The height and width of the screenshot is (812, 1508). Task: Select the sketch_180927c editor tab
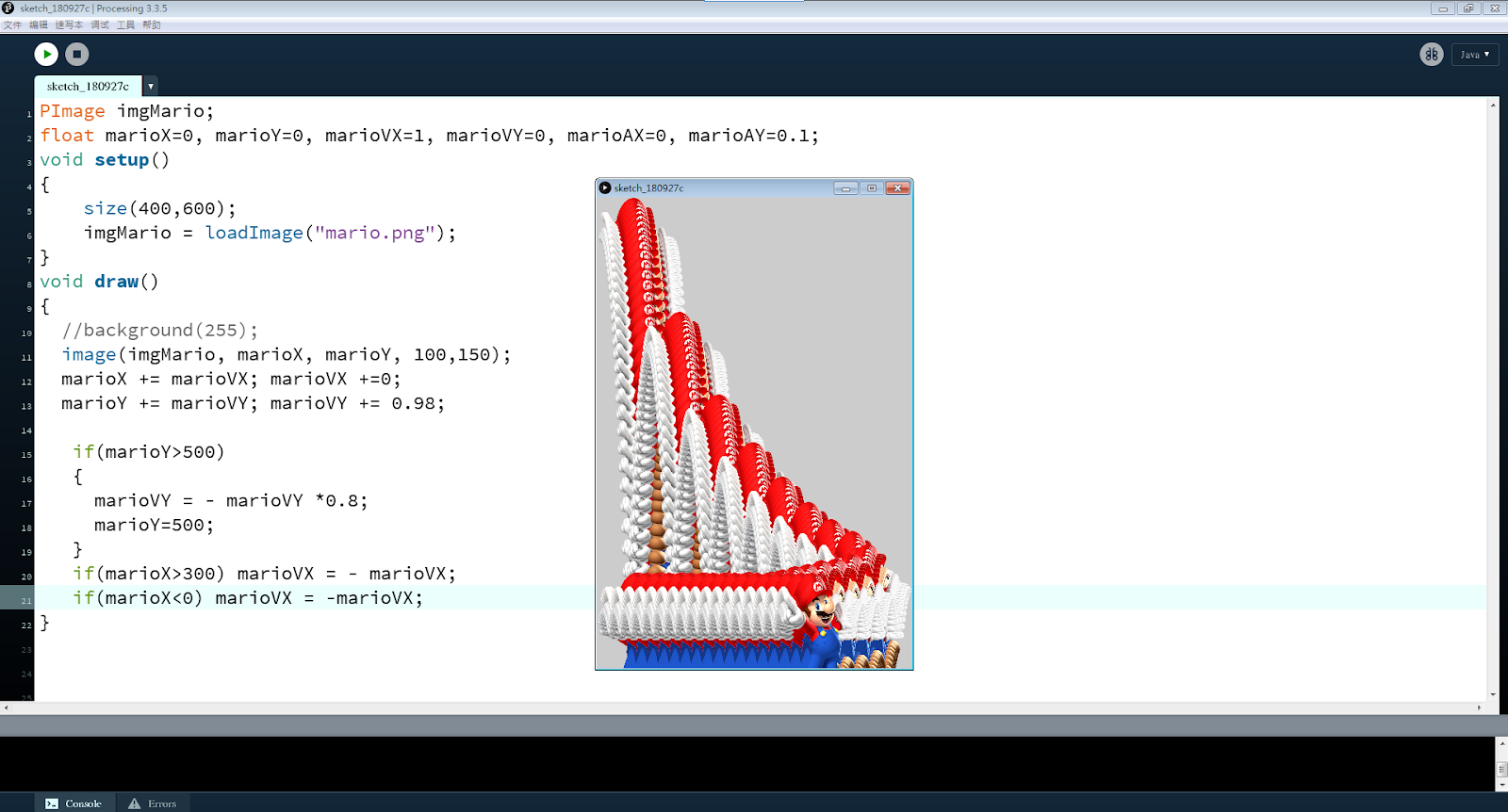pyautogui.click(x=88, y=86)
